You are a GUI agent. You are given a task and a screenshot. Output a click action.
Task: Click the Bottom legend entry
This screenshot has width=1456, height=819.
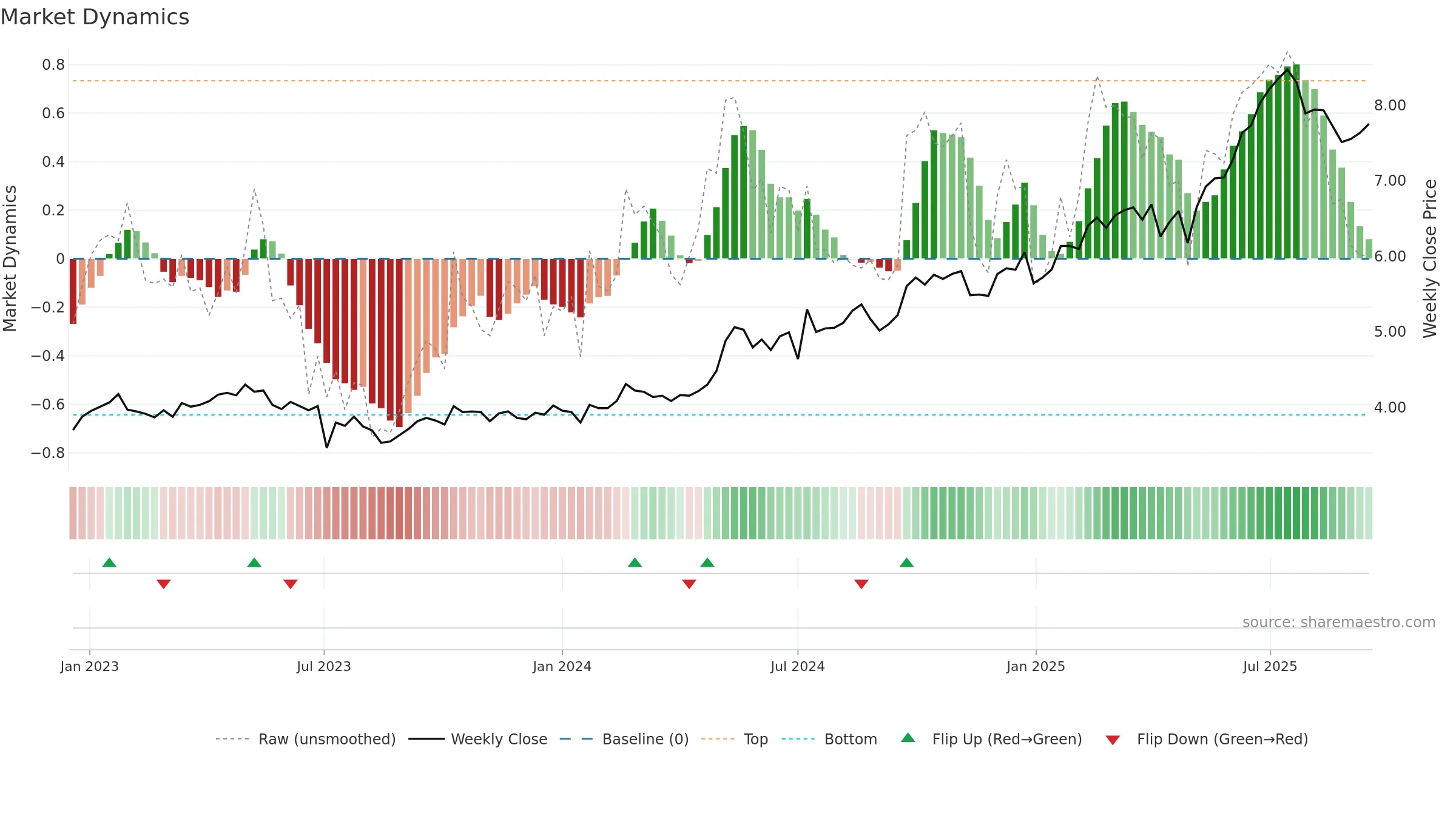click(829, 739)
